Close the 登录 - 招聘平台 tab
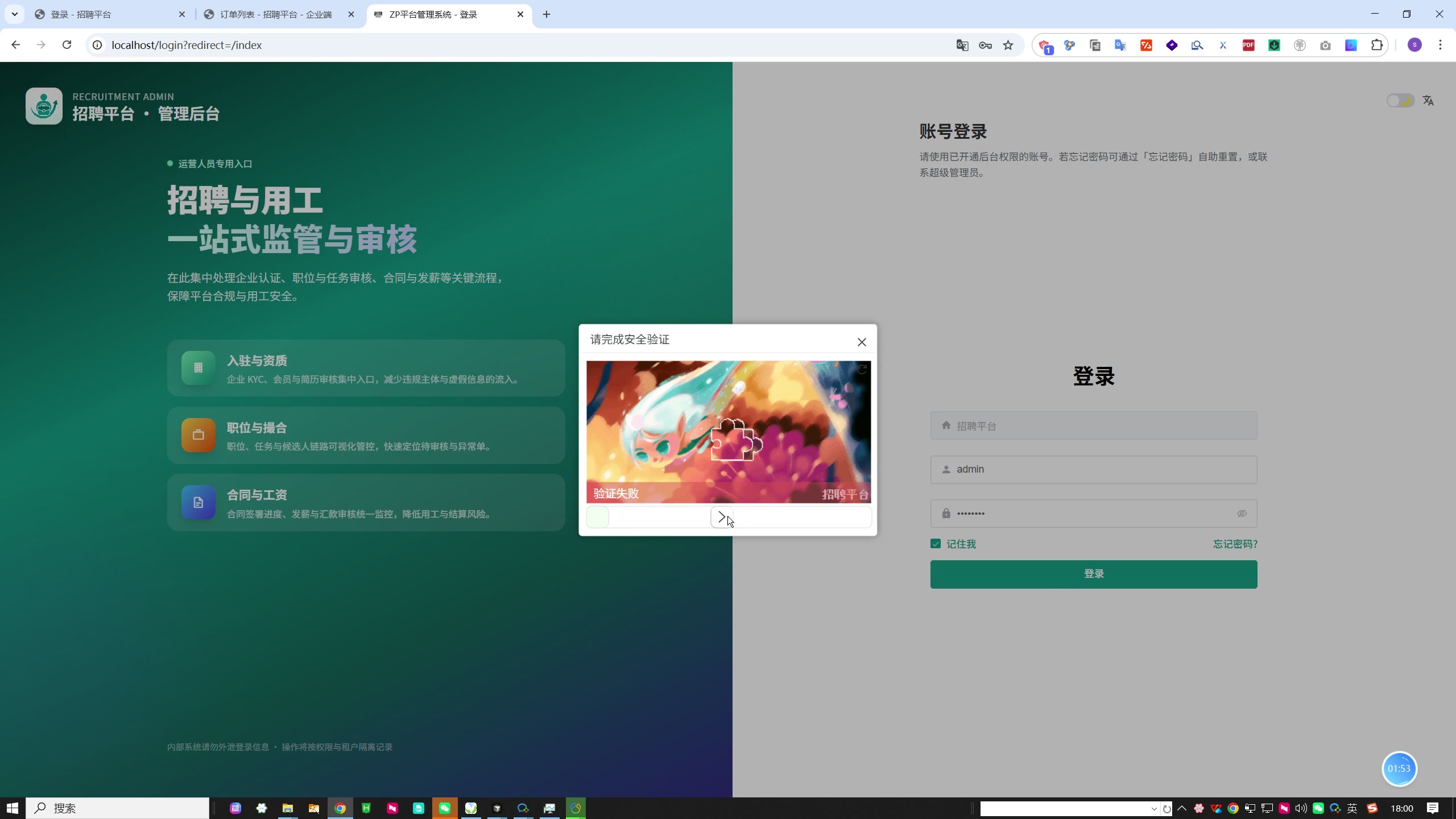 (182, 14)
